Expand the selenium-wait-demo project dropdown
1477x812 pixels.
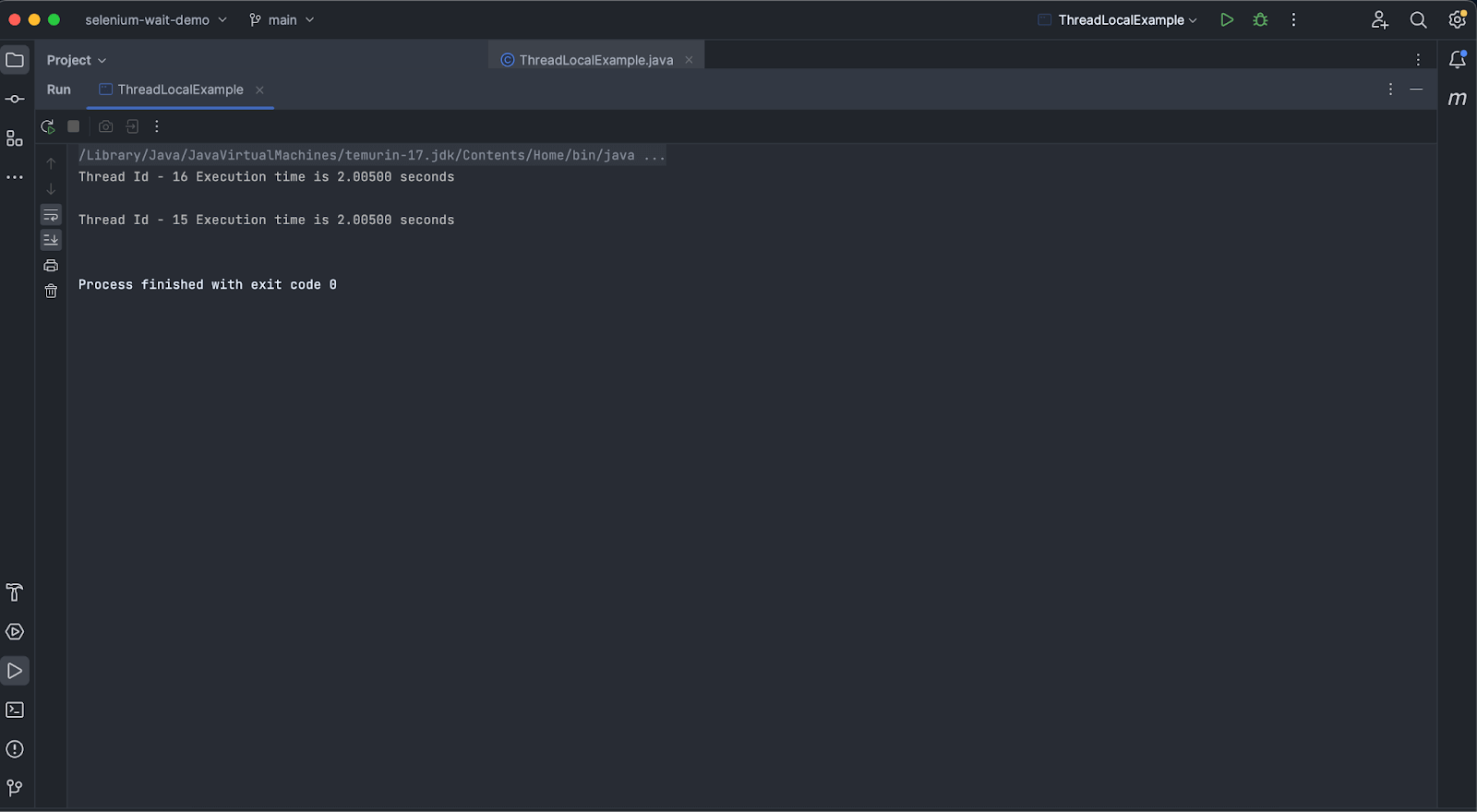point(155,19)
